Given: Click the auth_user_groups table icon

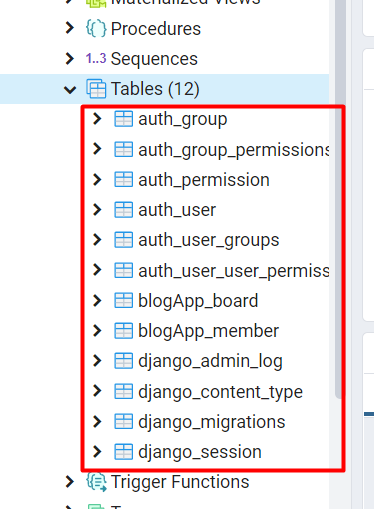Looking at the screenshot, I should pyautogui.click(x=123, y=240).
